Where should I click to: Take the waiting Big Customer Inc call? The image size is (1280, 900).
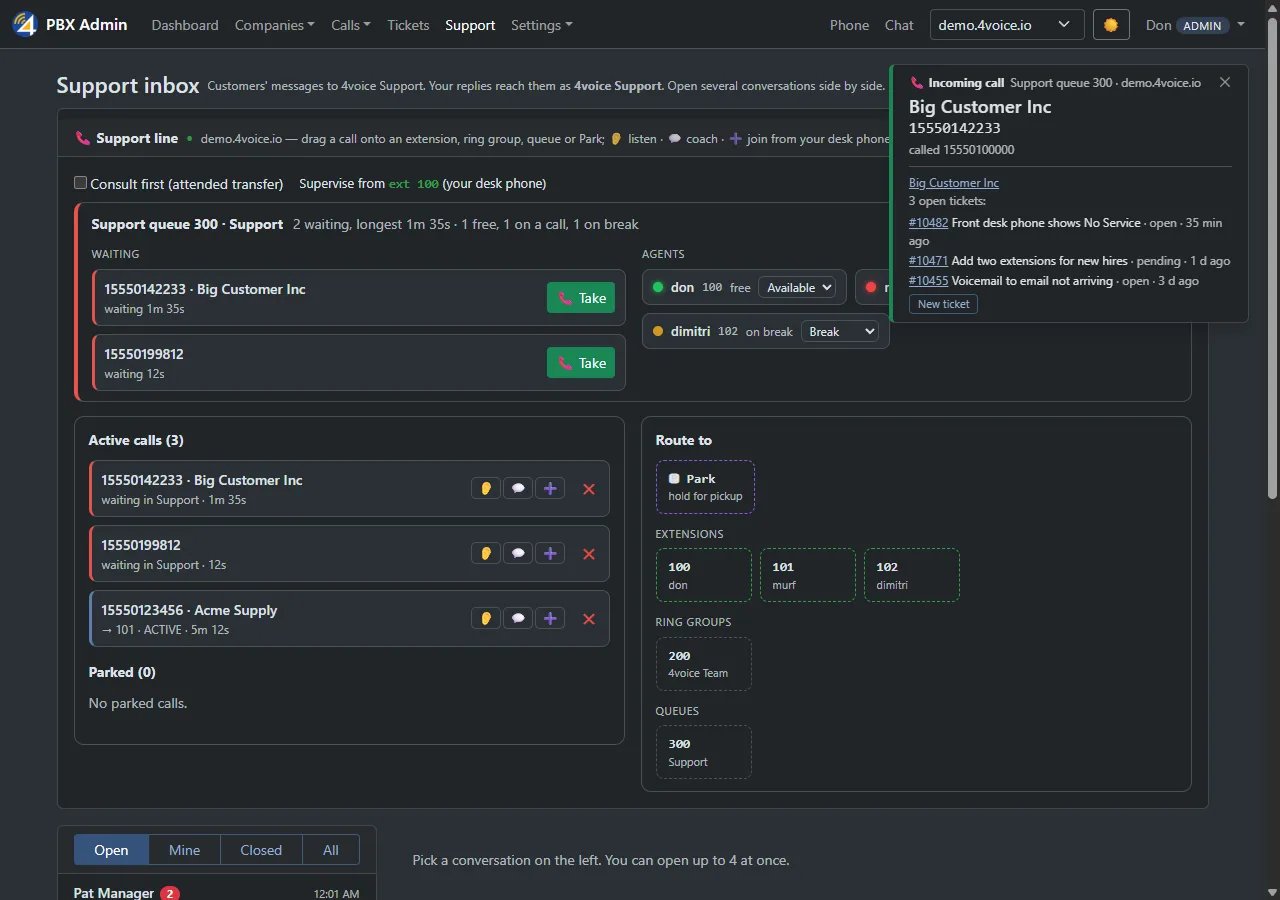pyautogui.click(x=581, y=298)
